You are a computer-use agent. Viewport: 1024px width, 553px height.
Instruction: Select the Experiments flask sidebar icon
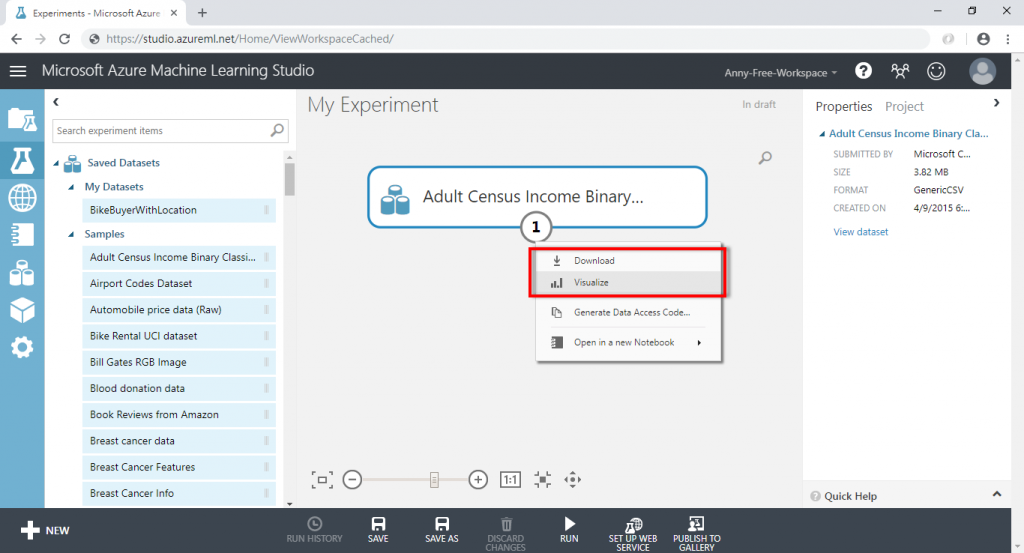(22, 159)
